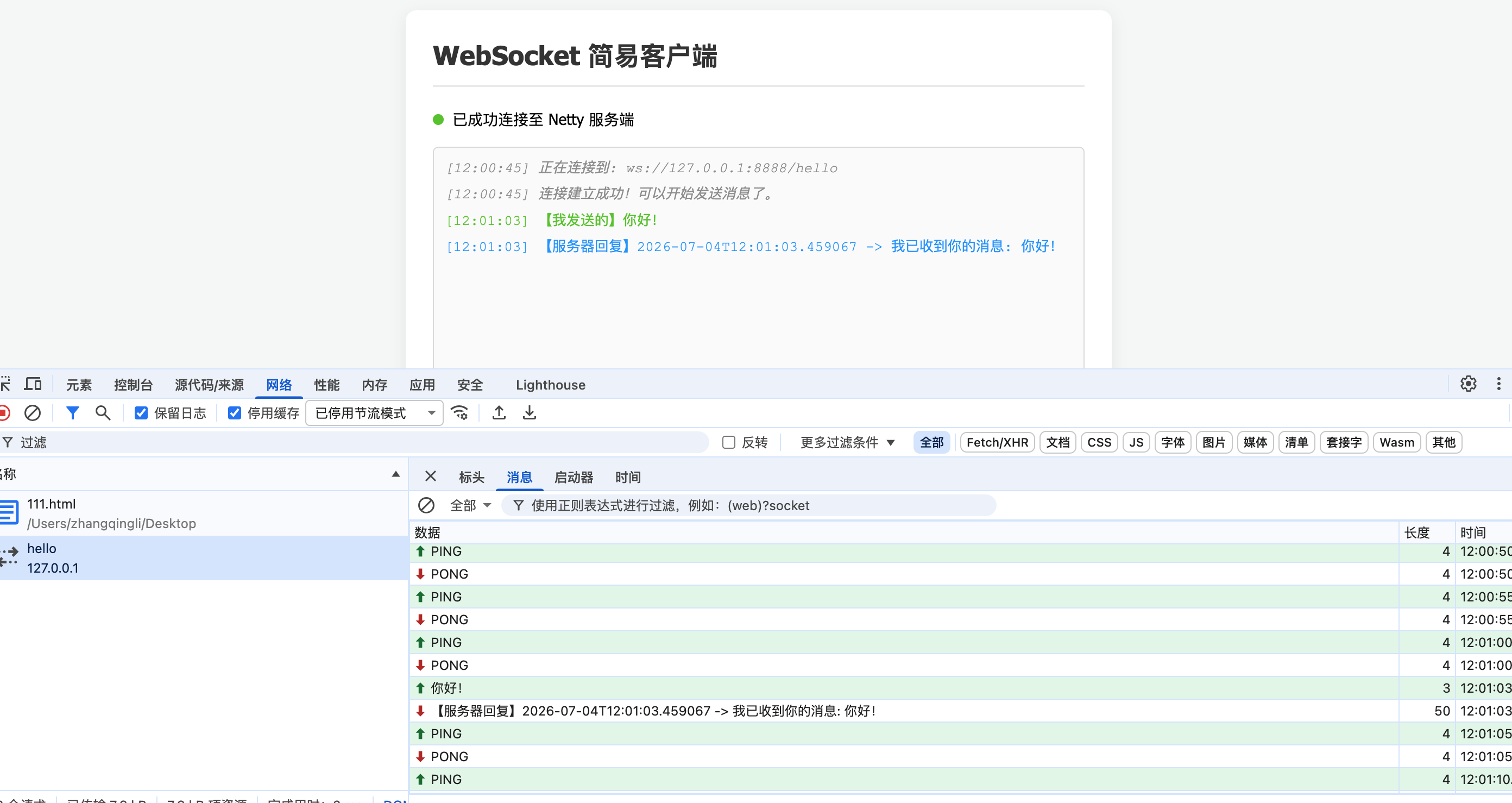The image size is (1512, 803).
Task: Toggle name column sort arrow
Action: (x=395, y=474)
